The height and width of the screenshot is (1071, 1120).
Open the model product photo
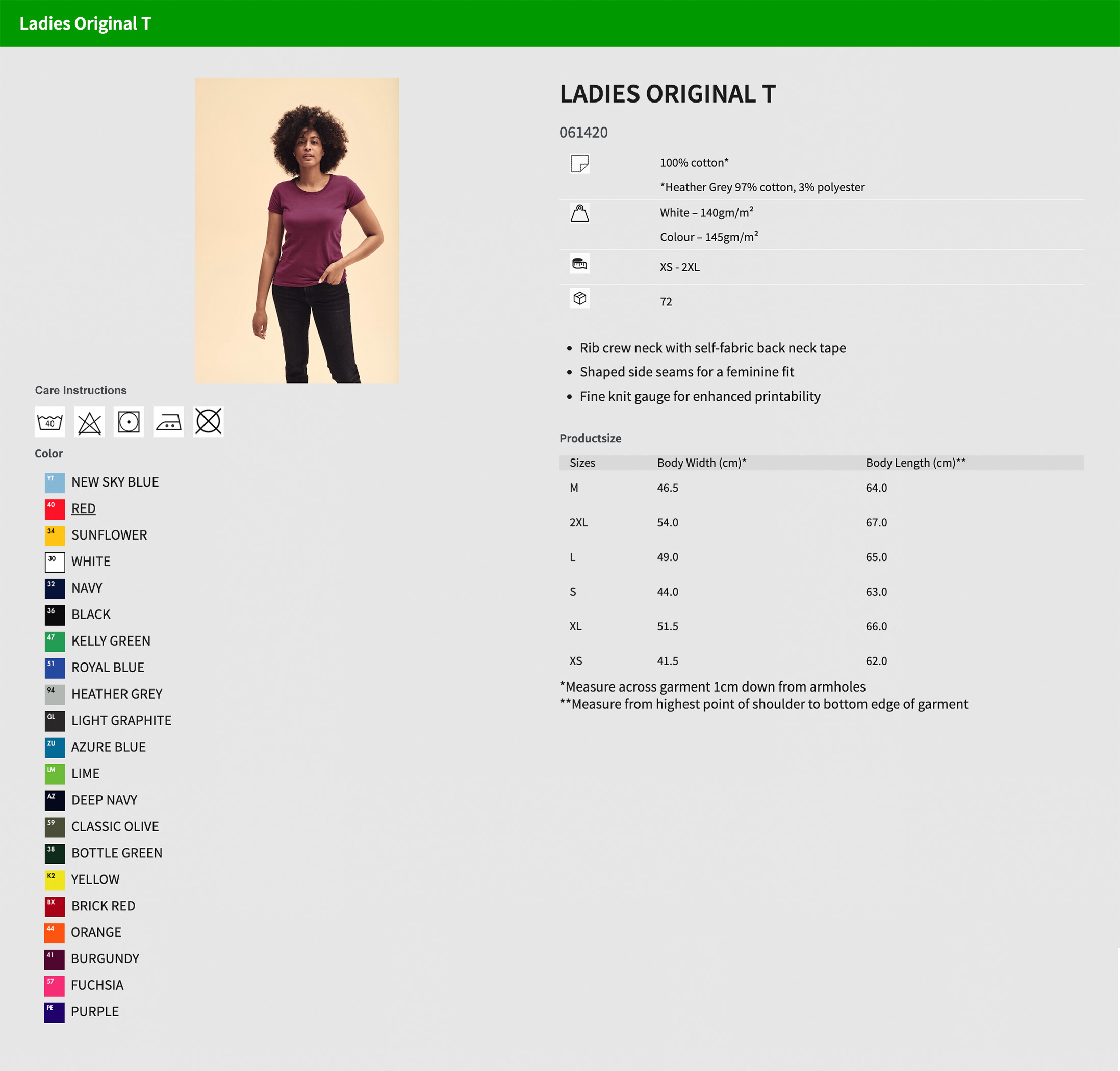tap(297, 230)
